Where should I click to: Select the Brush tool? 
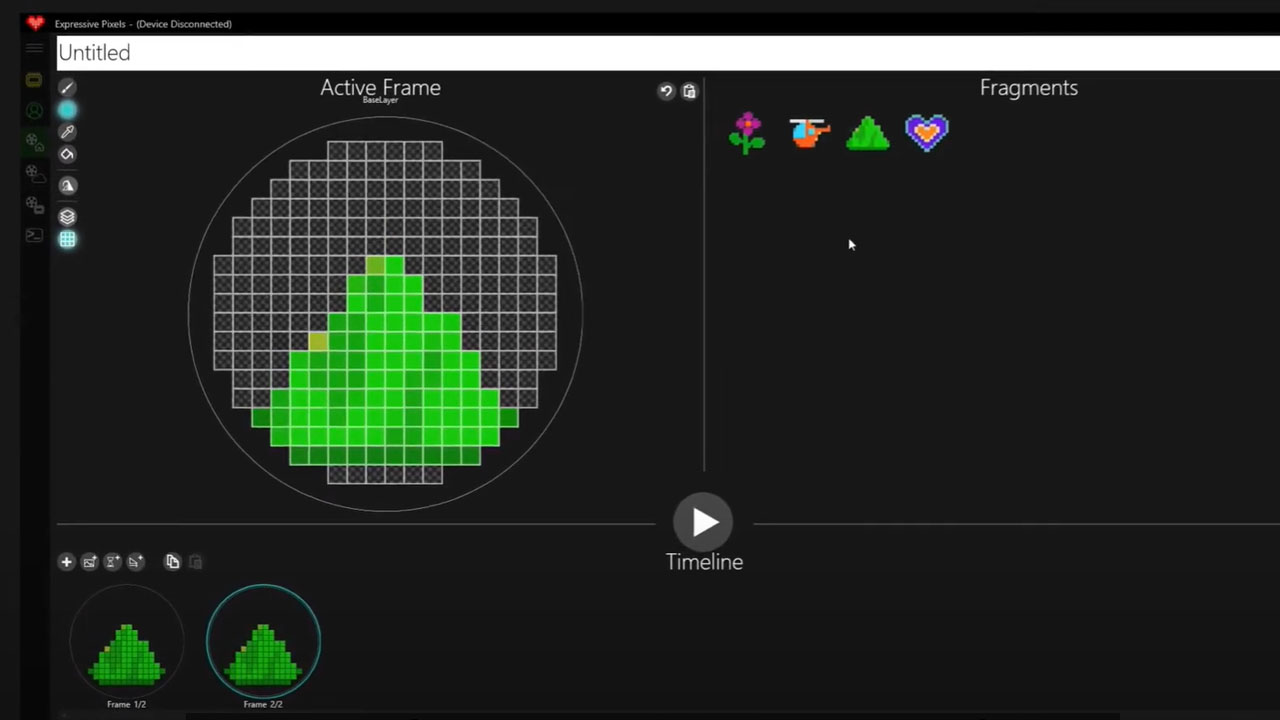[x=67, y=88]
